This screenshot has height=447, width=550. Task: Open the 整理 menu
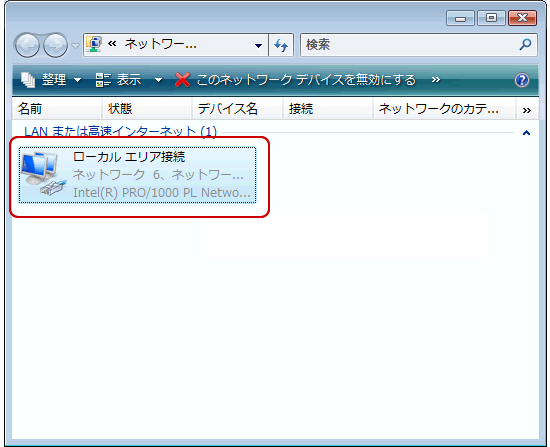[x=51, y=80]
